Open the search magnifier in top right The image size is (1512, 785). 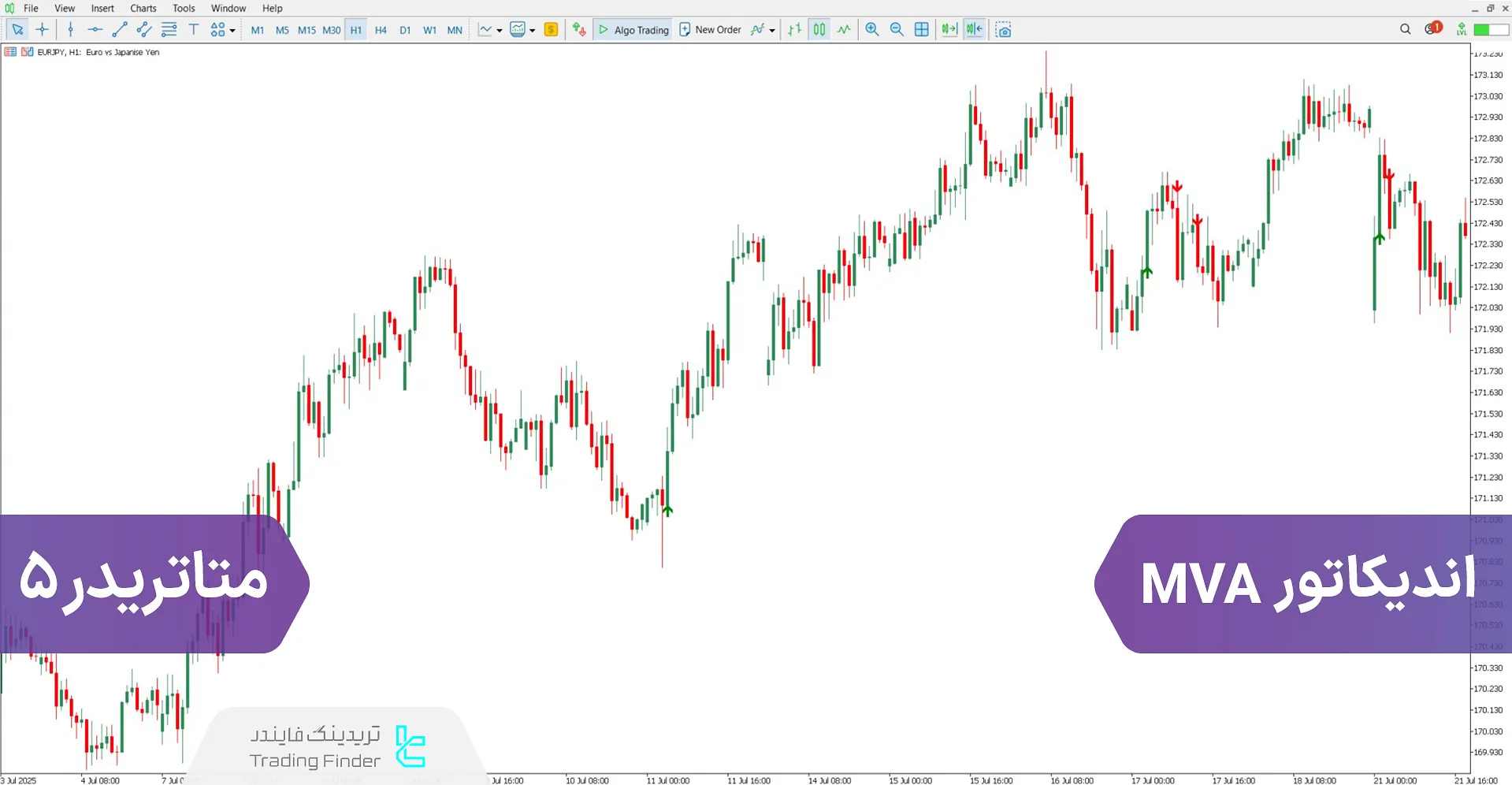[x=1405, y=30]
